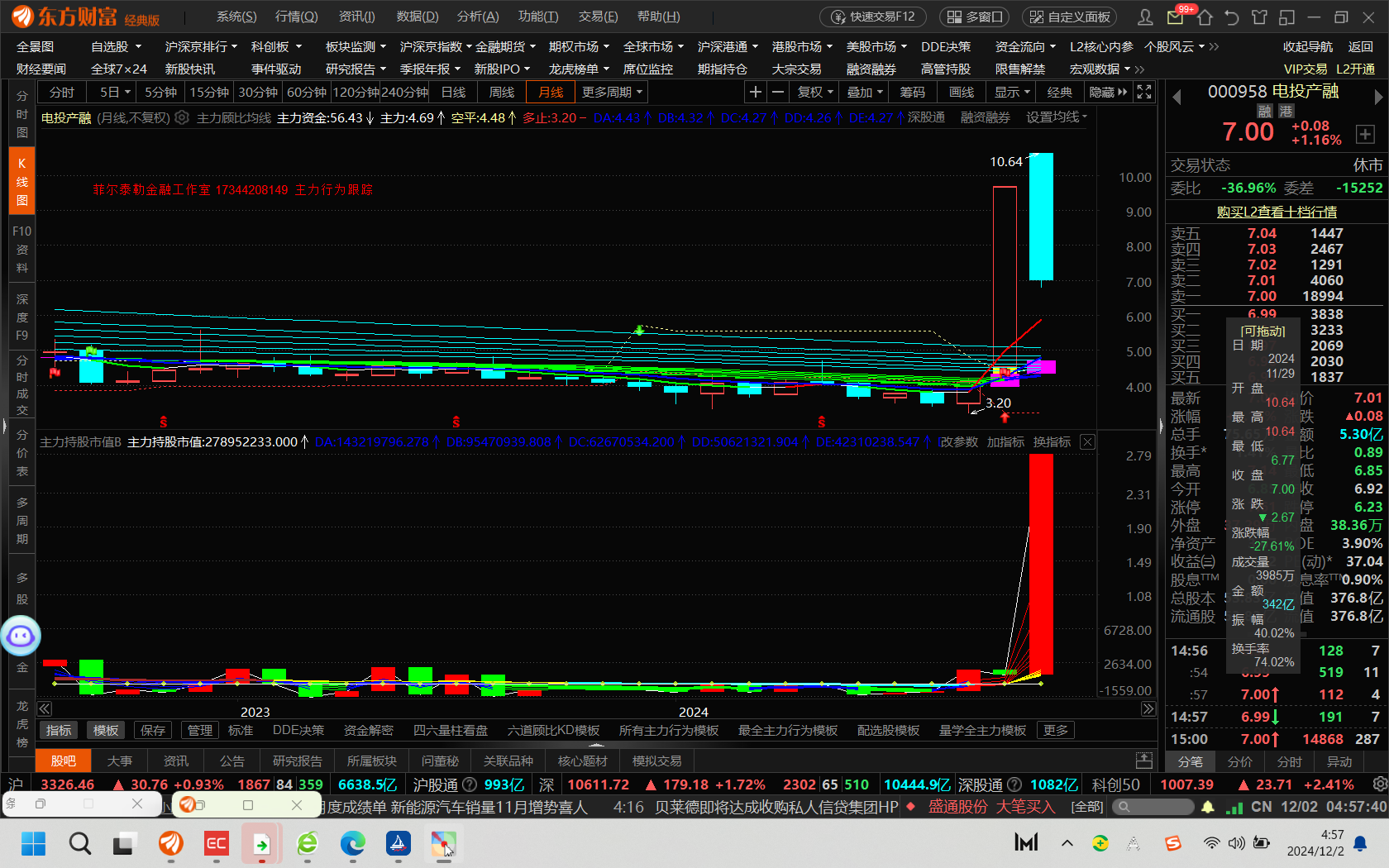Select 研究报告 bottom tab
1389x868 pixels.
pos(298,761)
